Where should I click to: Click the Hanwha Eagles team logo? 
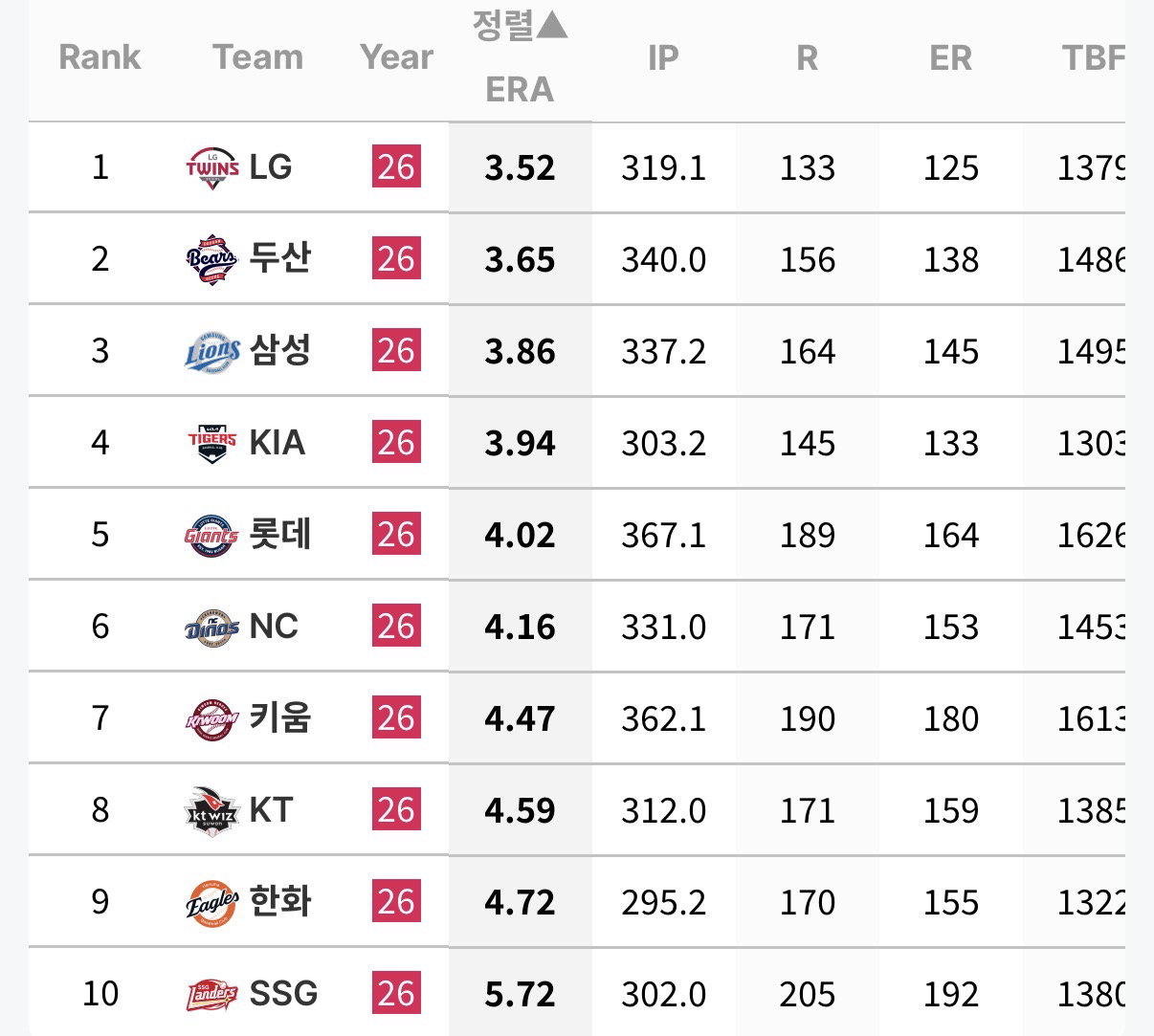[x=212, y=902]
